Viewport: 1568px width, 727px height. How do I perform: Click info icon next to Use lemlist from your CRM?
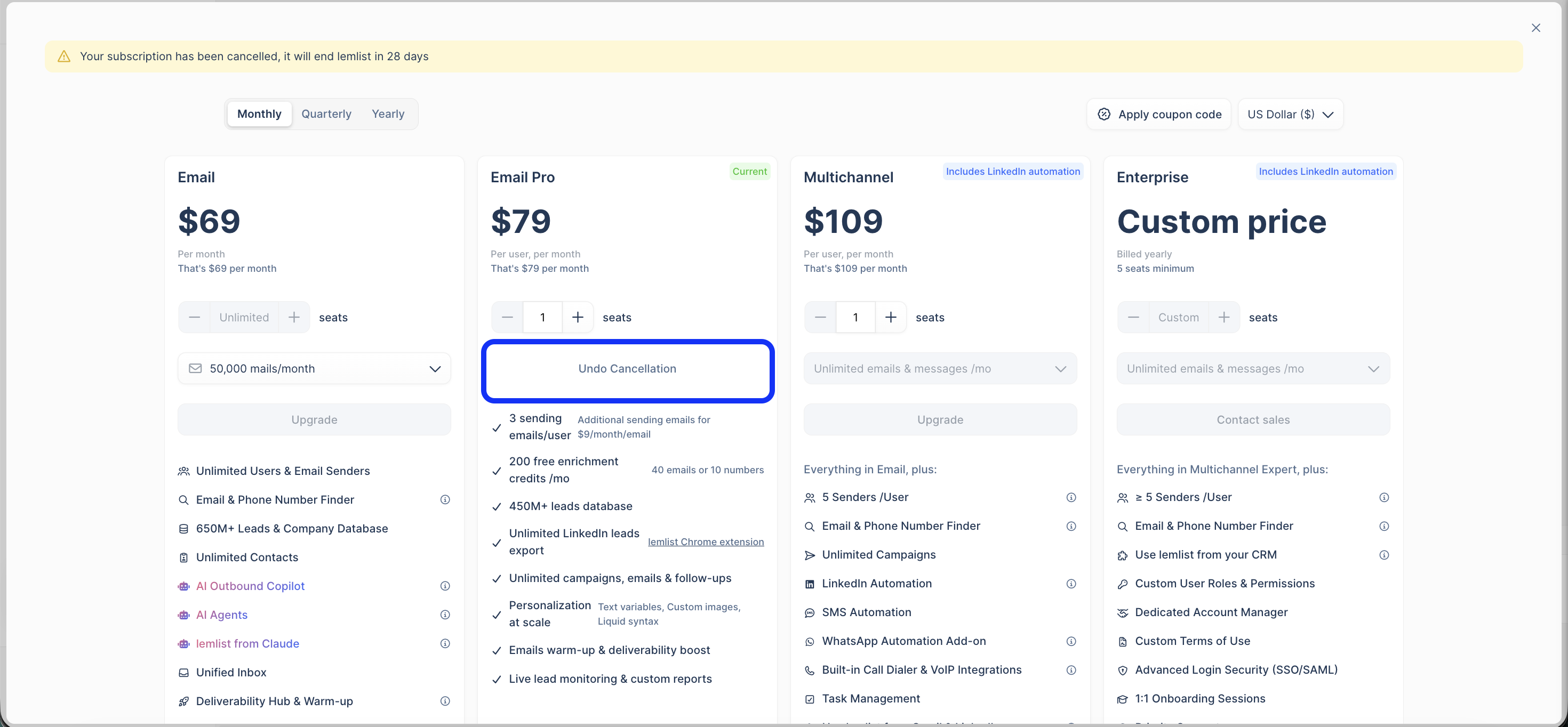(x=1383, y=555)
